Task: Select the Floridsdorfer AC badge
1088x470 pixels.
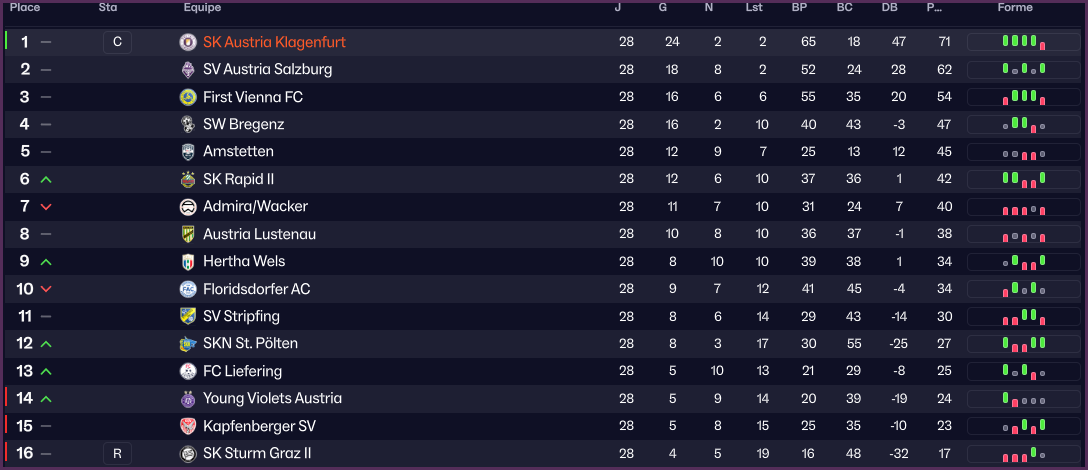Action: pos(188,289)
